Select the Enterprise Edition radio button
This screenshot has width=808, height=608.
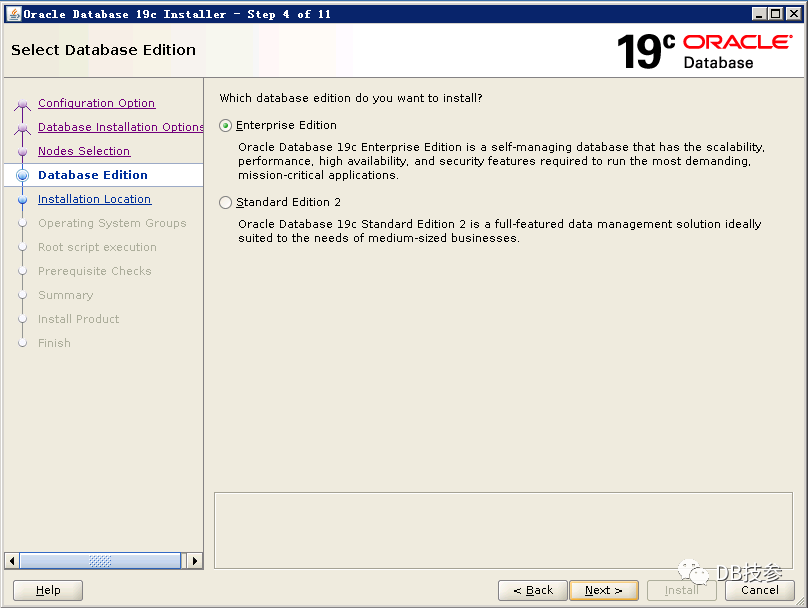click(x=225, y=126)
